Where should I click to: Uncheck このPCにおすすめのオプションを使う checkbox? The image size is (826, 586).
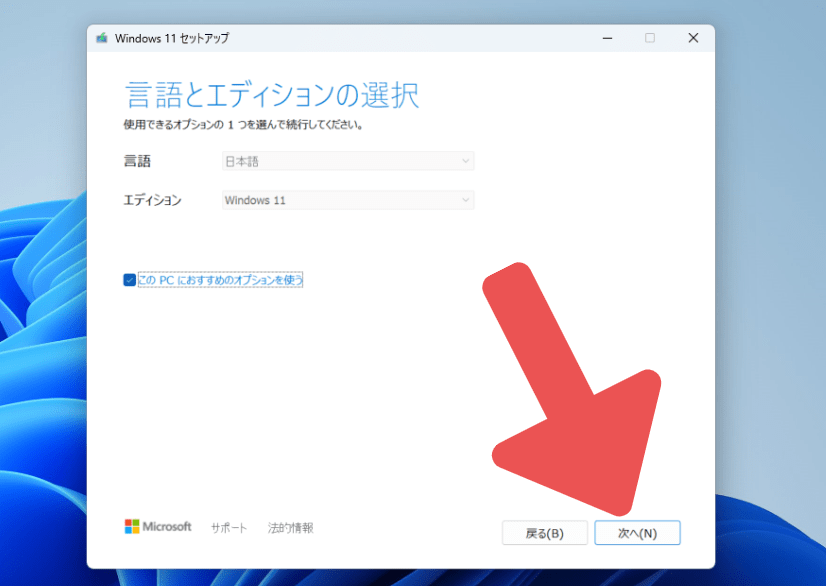pyautogui.click(x=130, y=280)
